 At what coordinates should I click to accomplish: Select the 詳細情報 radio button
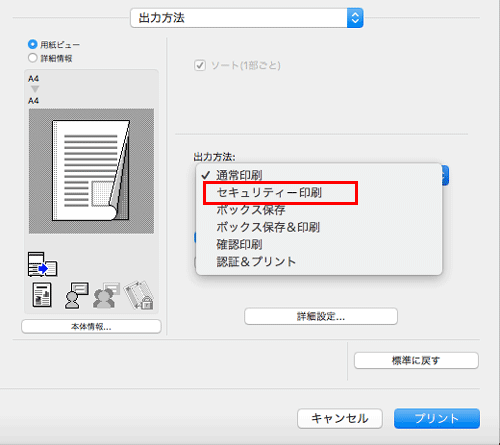click(33, 58)
